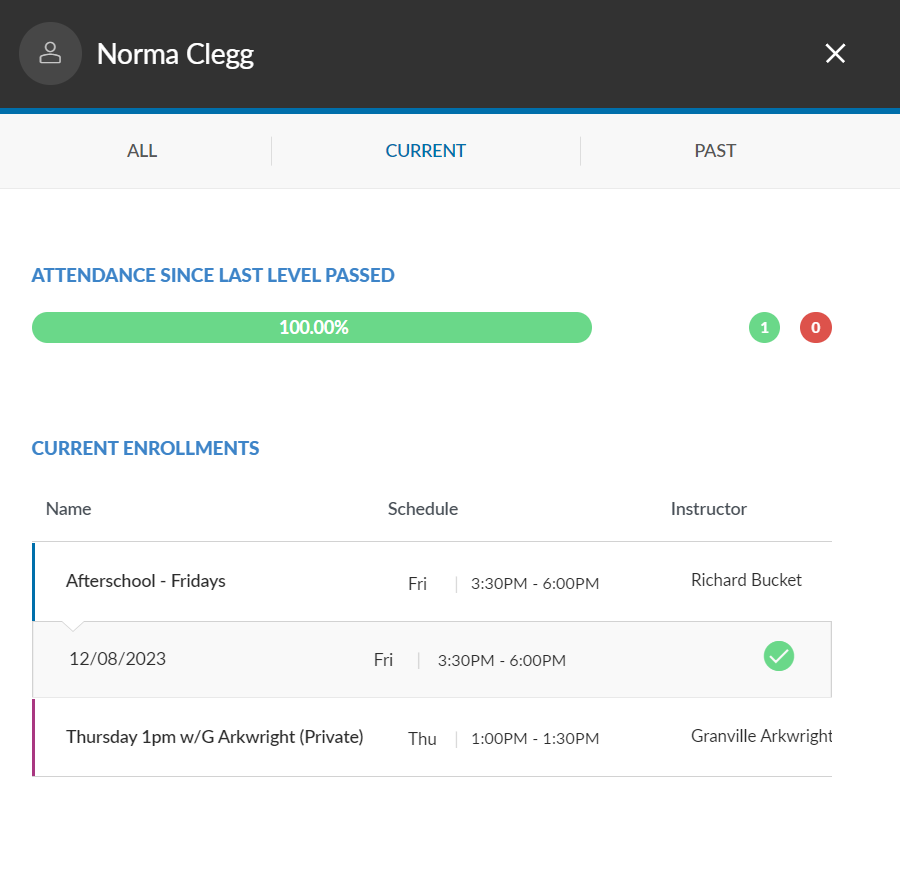
Task: Select the CURRENT tab
Action: click(425, 151)
